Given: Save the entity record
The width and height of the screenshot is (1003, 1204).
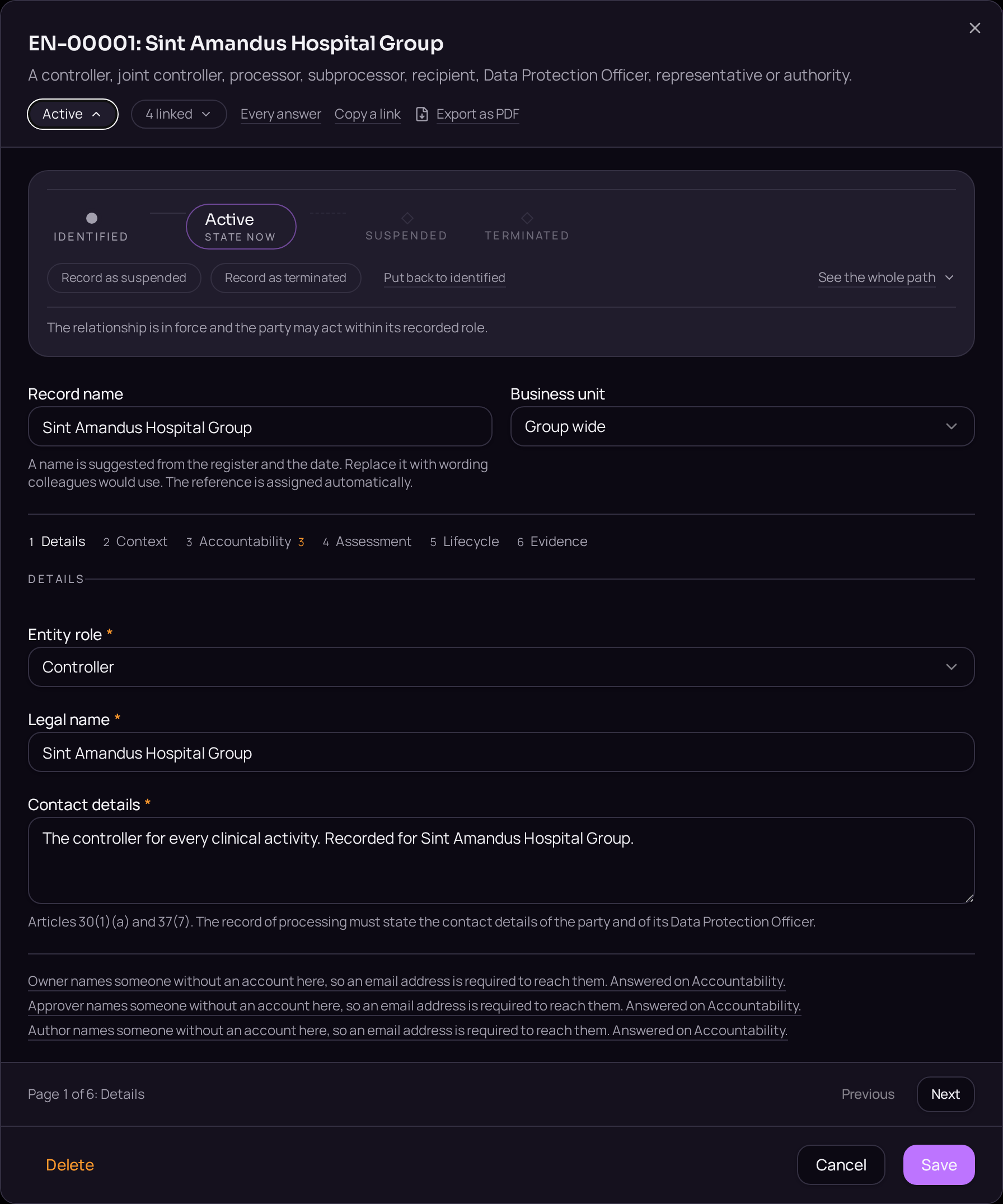Looking at the screenshot, I should [938, 1164].
